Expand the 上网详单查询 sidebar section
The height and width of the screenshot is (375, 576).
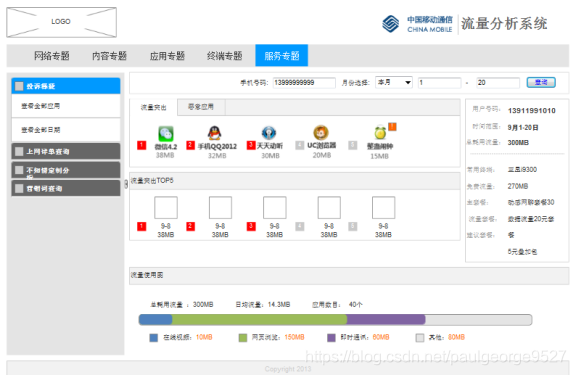pos(66,151)
